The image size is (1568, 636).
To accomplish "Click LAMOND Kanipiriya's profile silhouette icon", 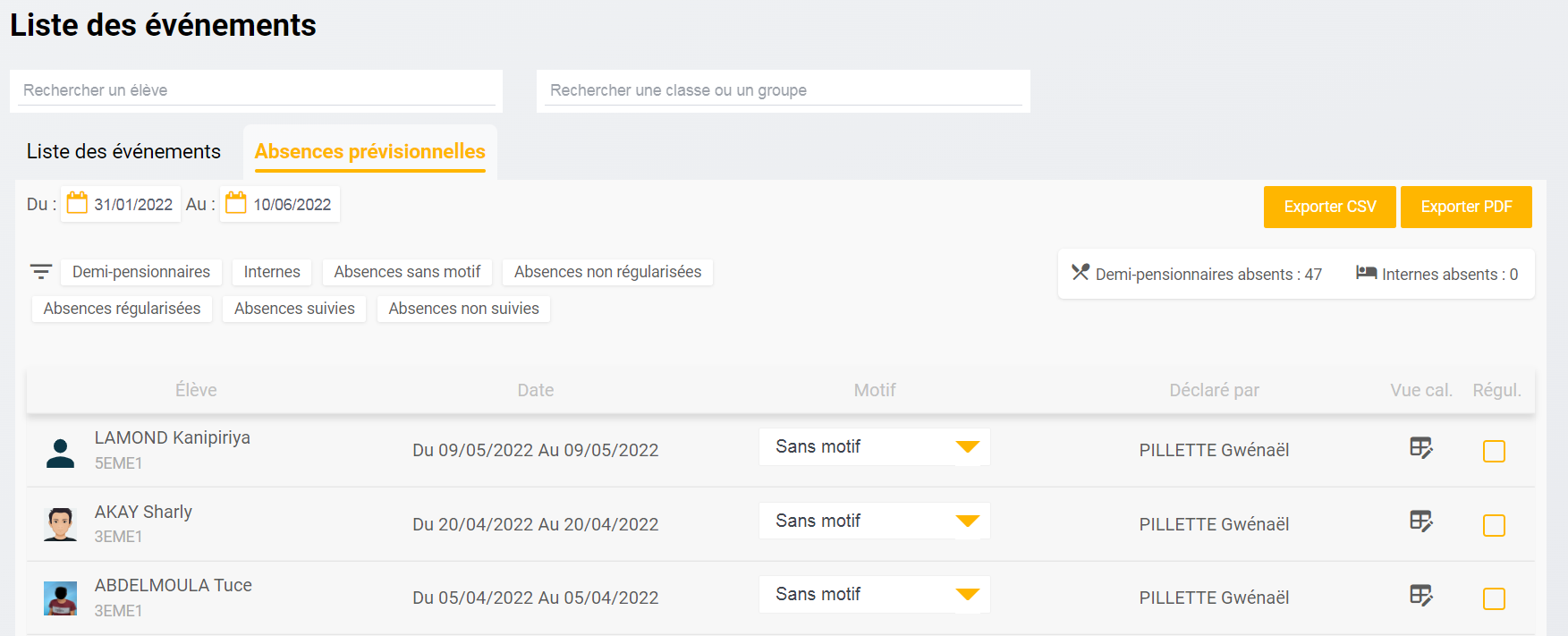I will tap(61, 453).
